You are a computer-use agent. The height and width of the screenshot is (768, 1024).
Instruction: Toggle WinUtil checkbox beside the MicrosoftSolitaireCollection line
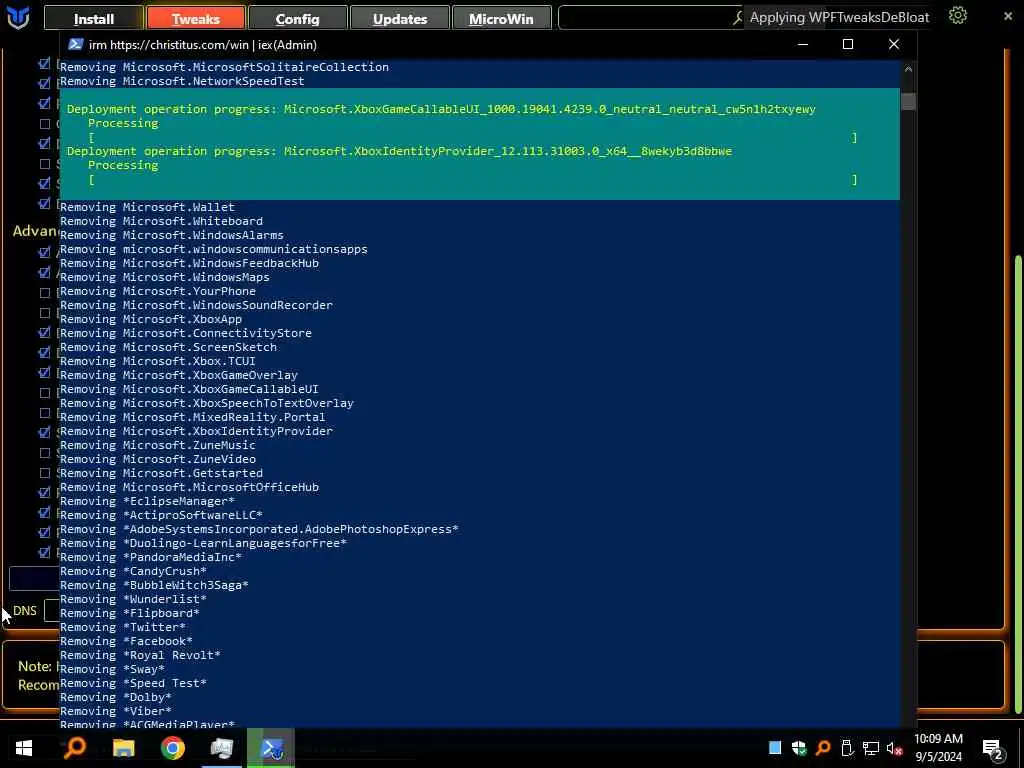coord(44,63)
